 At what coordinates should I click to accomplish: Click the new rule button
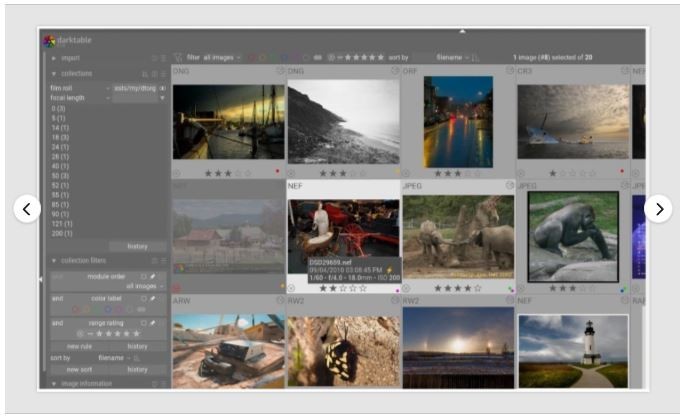point(79,347)
